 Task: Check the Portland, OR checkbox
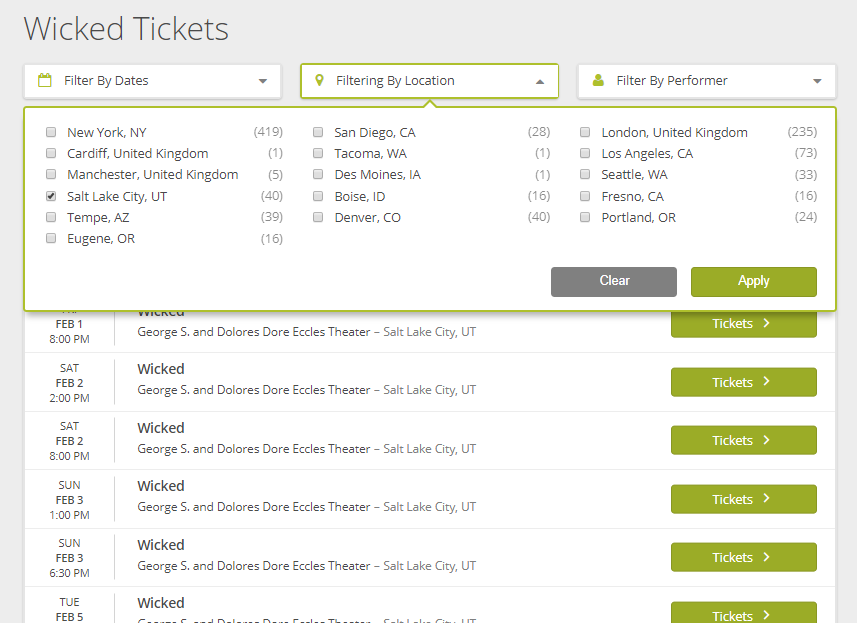(585, 217)
